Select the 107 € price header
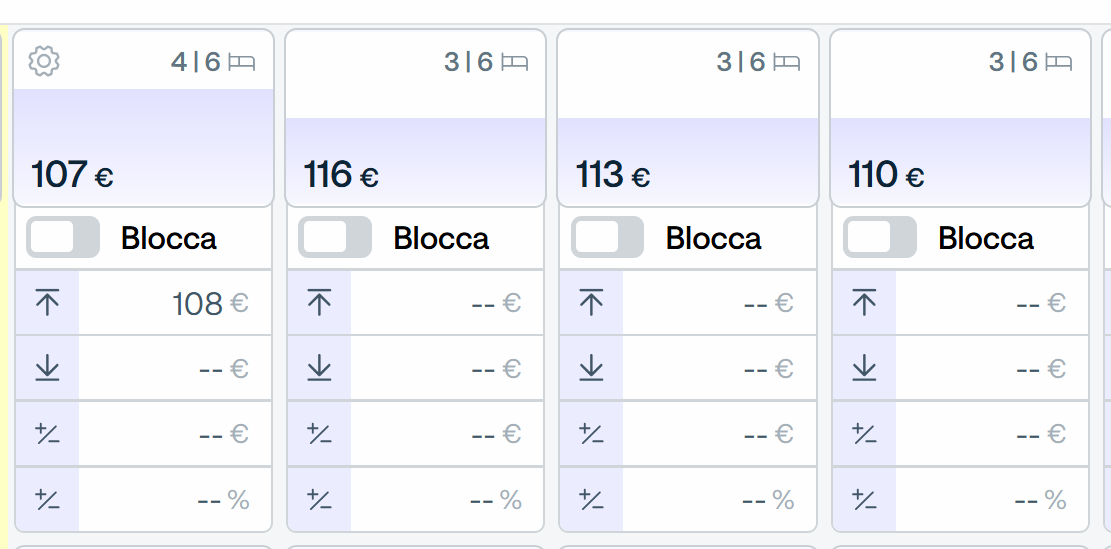Screen dimensions: 1111x549 pyautogui.click(x=72, y=174)
